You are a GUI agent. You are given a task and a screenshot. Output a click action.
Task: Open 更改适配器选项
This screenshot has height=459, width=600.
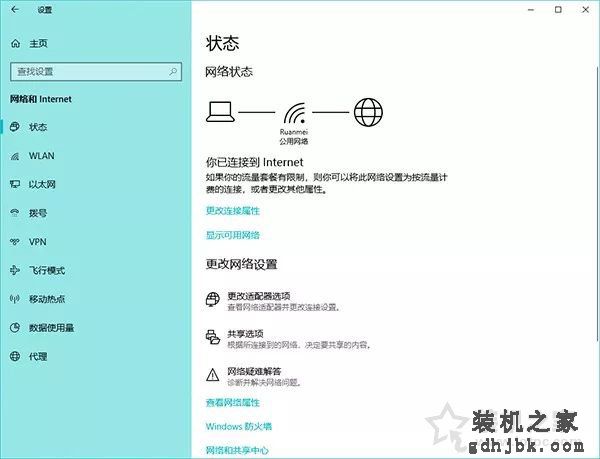pyautogui.click(x=259, y=296)
